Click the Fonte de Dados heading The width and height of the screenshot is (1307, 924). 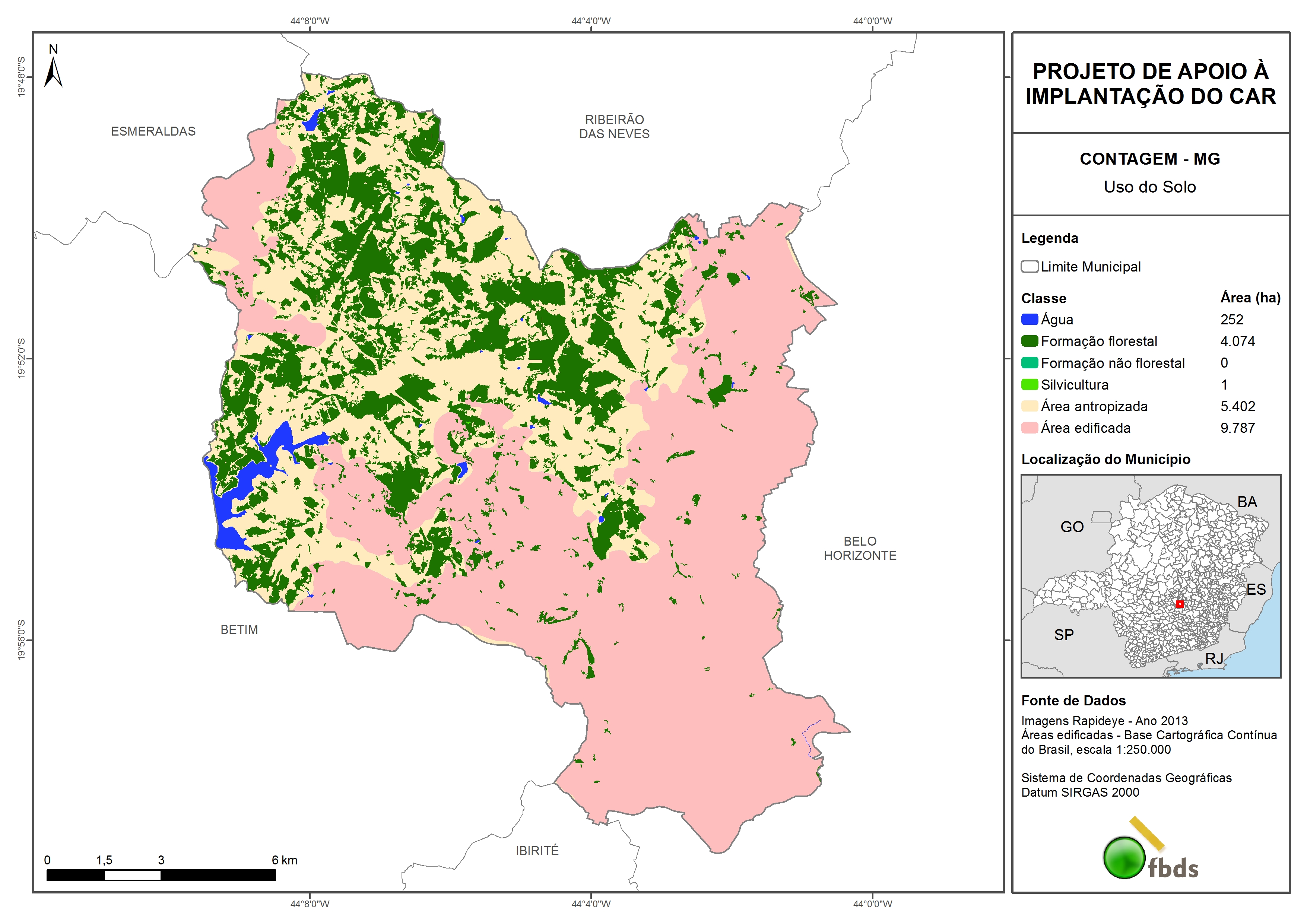point(1073,700)
